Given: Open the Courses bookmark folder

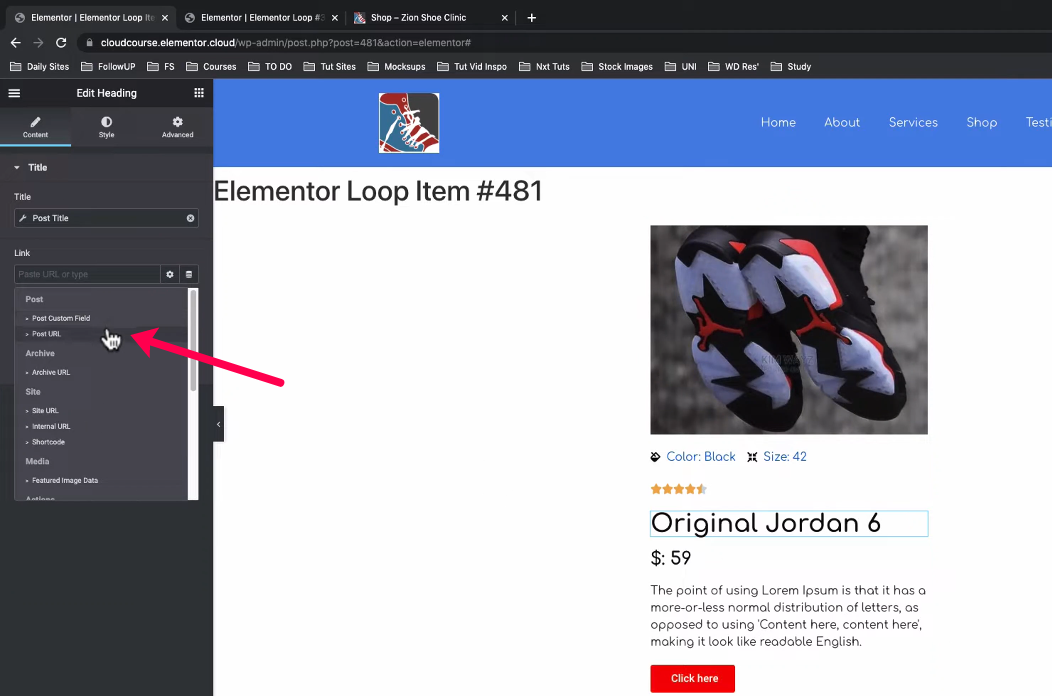Looking at the screenshot, I should [211, 66].
